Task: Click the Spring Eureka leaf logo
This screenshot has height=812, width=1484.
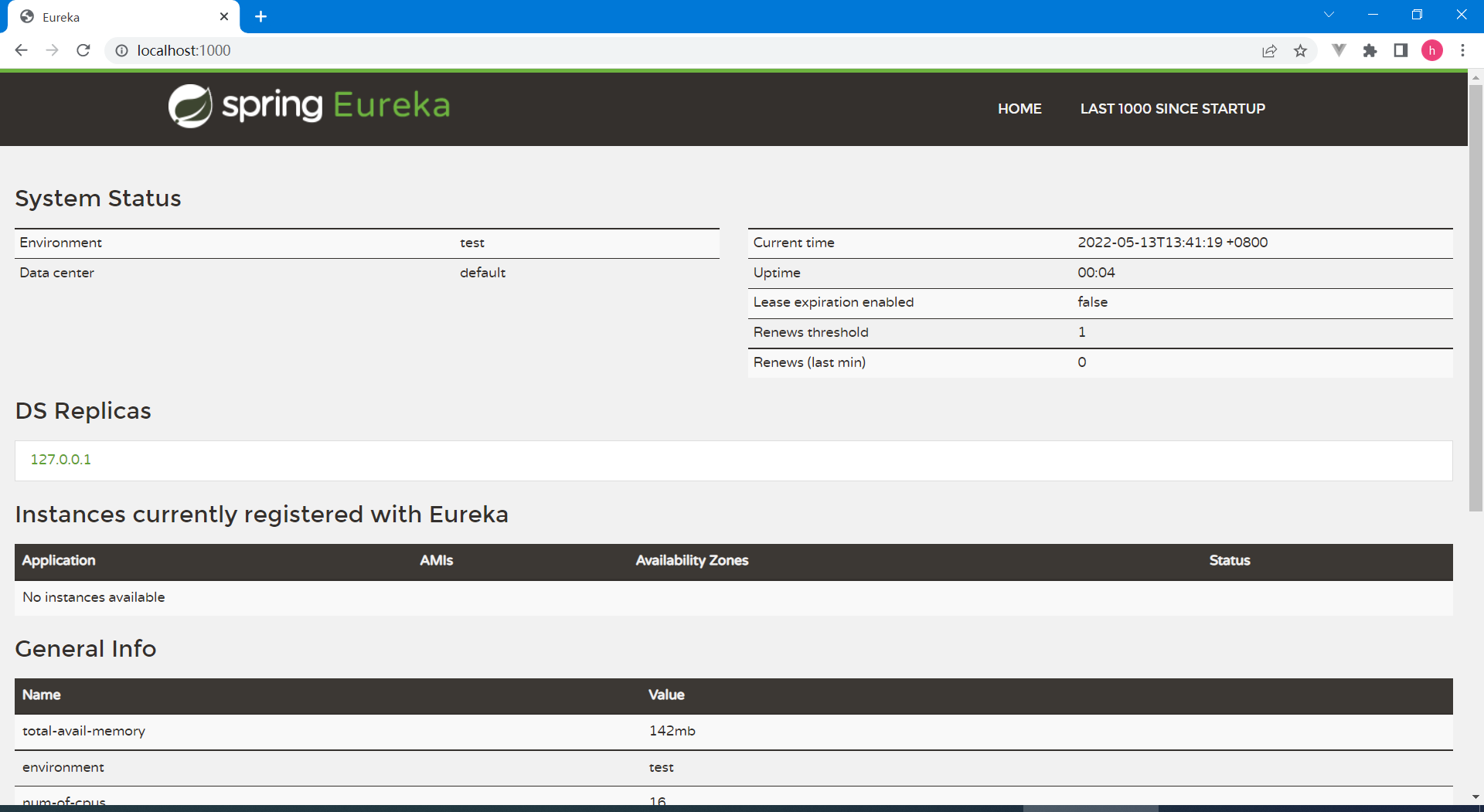Action: (x=190, y=106)
